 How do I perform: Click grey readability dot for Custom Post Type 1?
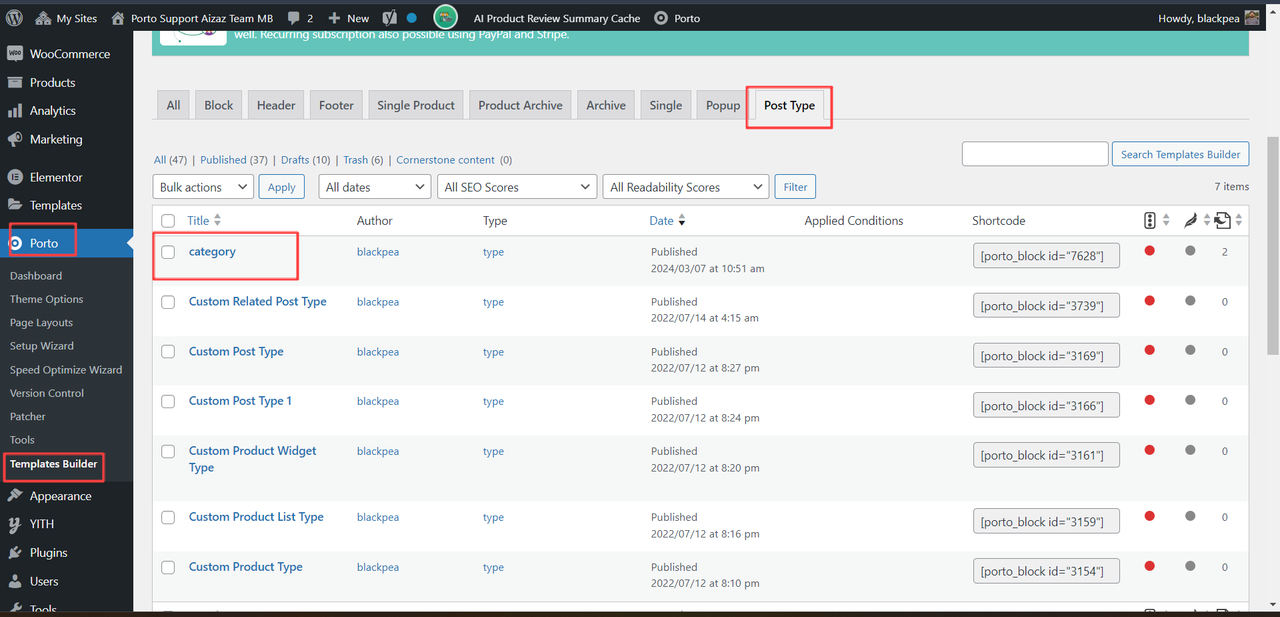pyautogui.click(x=1190, y=400)
